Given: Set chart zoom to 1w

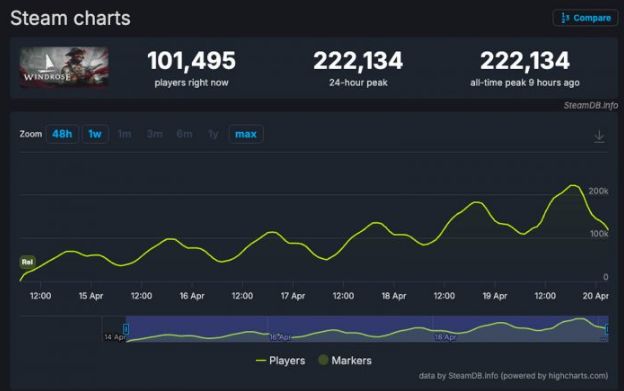Looking at the screenshot, I should click(x=95, y=134).
